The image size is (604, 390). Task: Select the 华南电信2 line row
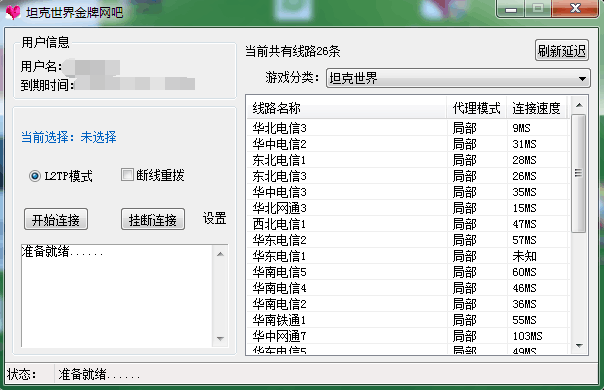(408, 304)
